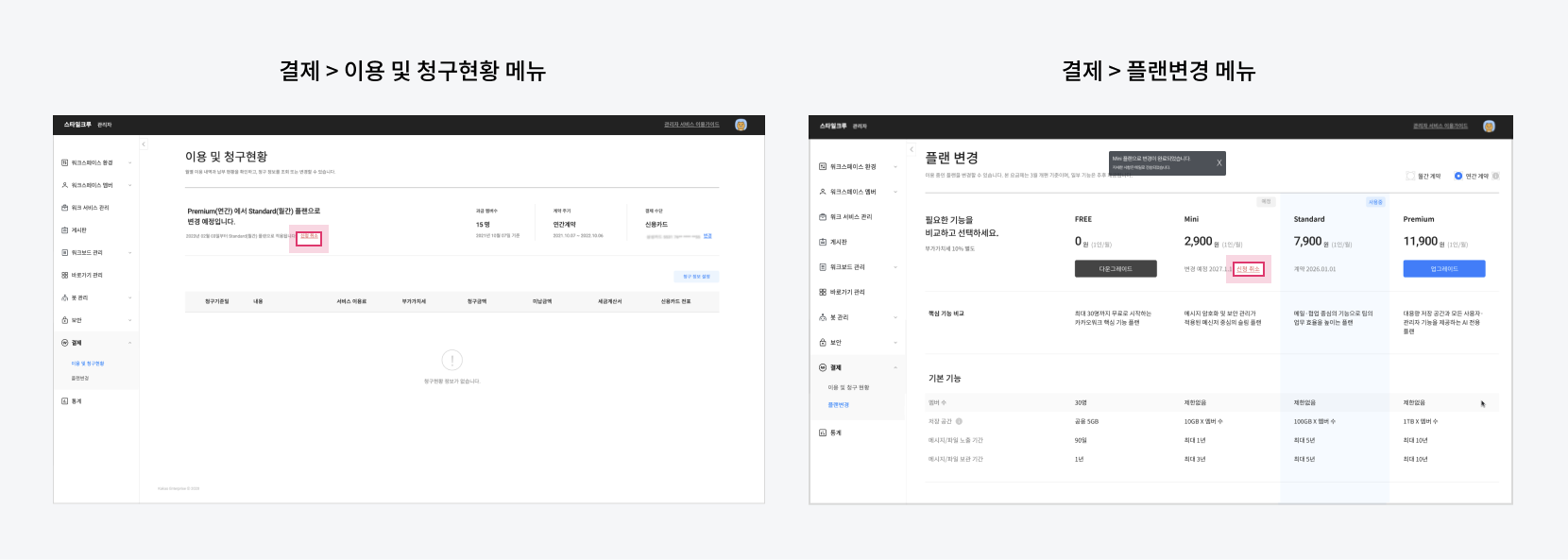The image size is (1568, 560).
Task: Click the profile avatar on 플랜 변경 page
Action: (x=1489, y=126)
